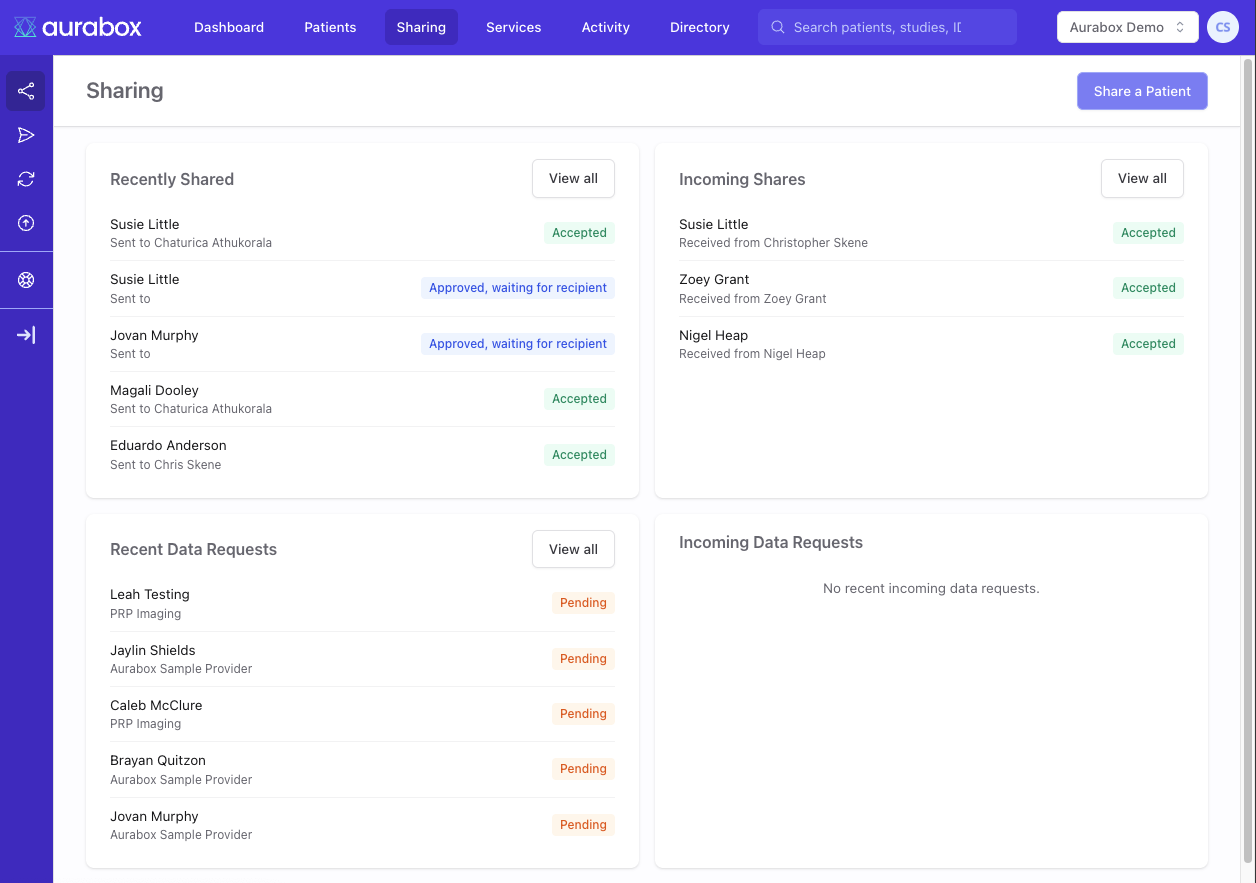View all Recently Shared items

pyautogui.click(x=573, y=179)
